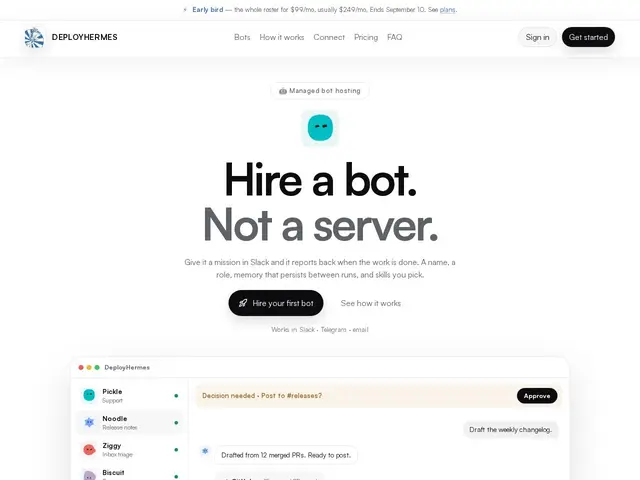Select the Noodle Release notes bot row
The height and width of the screenshot is (480, 640).
[130, 422]
